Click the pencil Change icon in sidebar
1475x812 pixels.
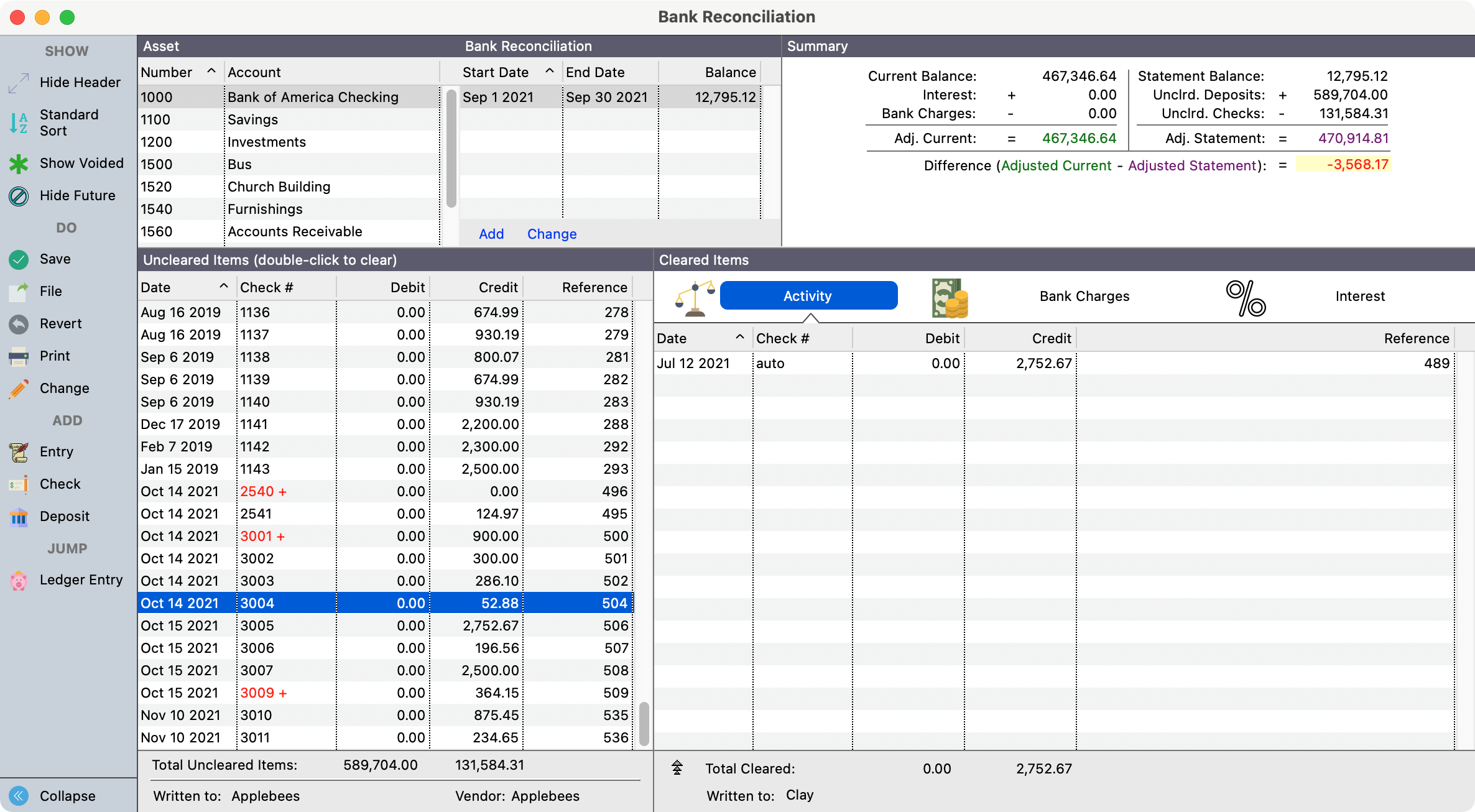[19, 389]
